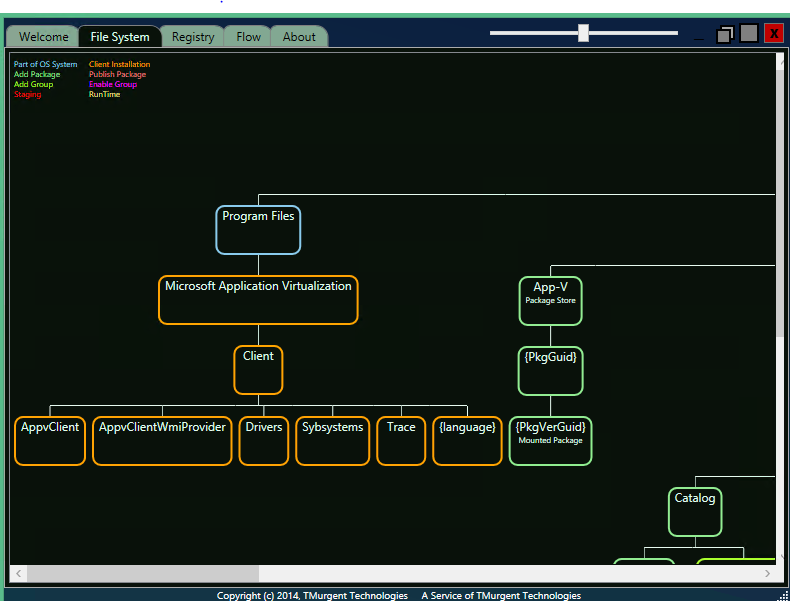Select the AppvClient node

tap(50, 440)
